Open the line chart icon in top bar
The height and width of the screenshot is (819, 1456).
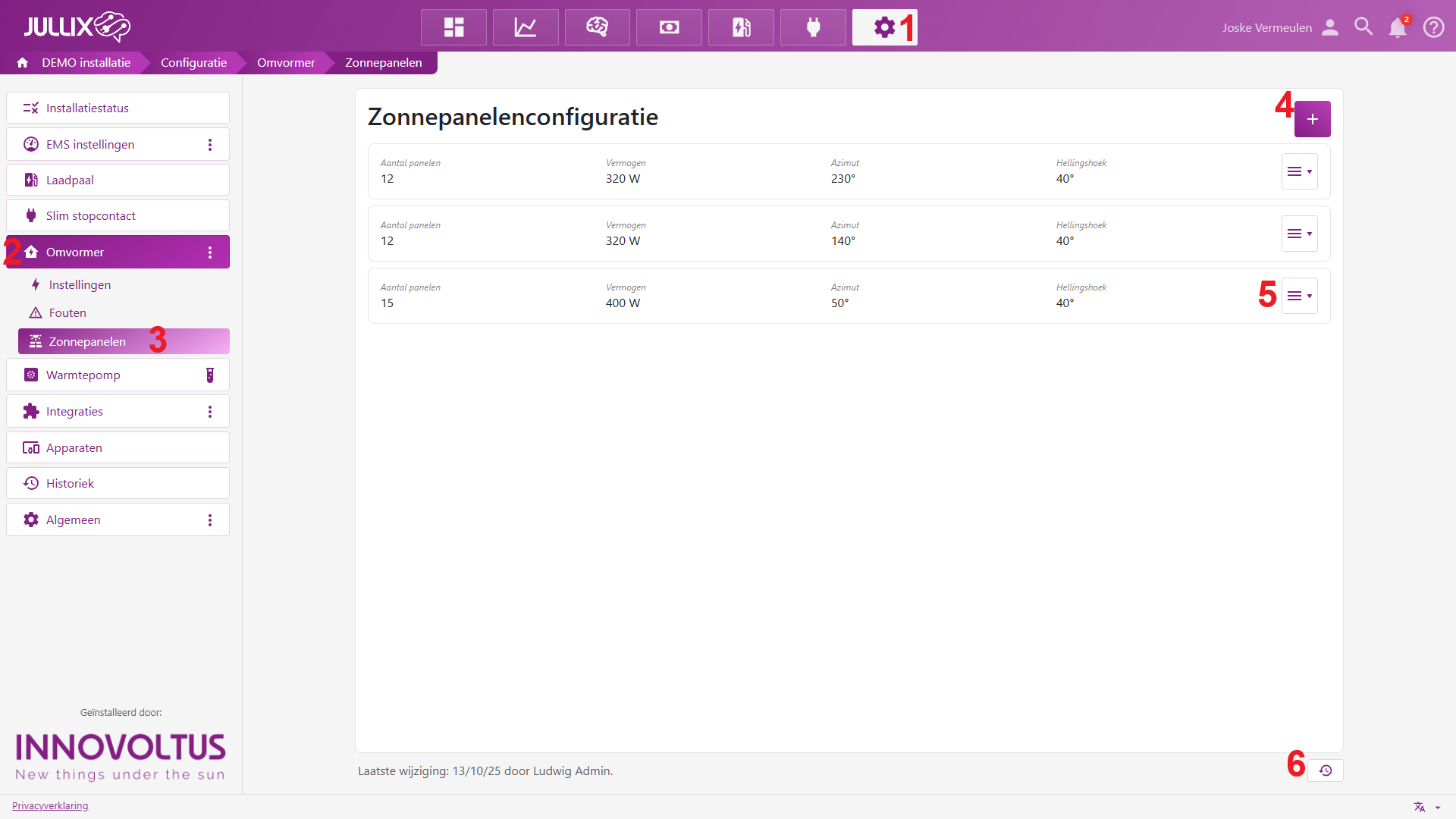(526, 27)
